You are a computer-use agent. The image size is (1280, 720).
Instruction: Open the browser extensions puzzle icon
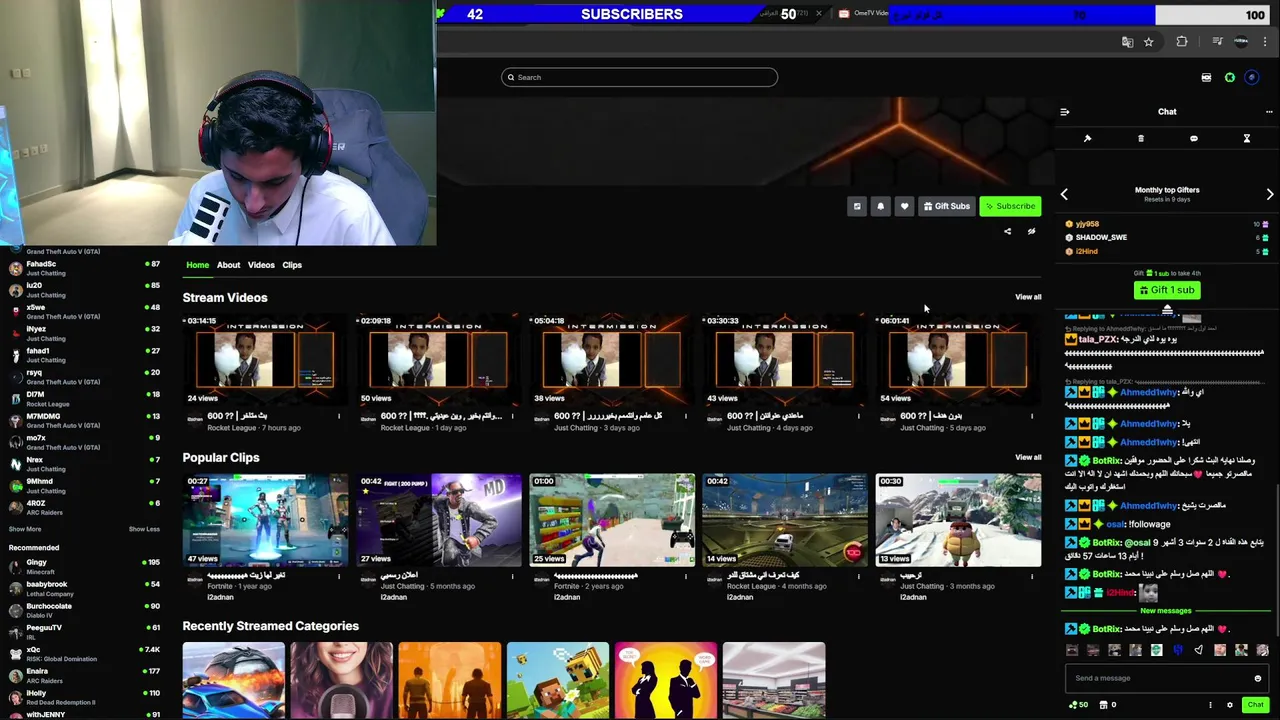click(x=1182, y=42)
